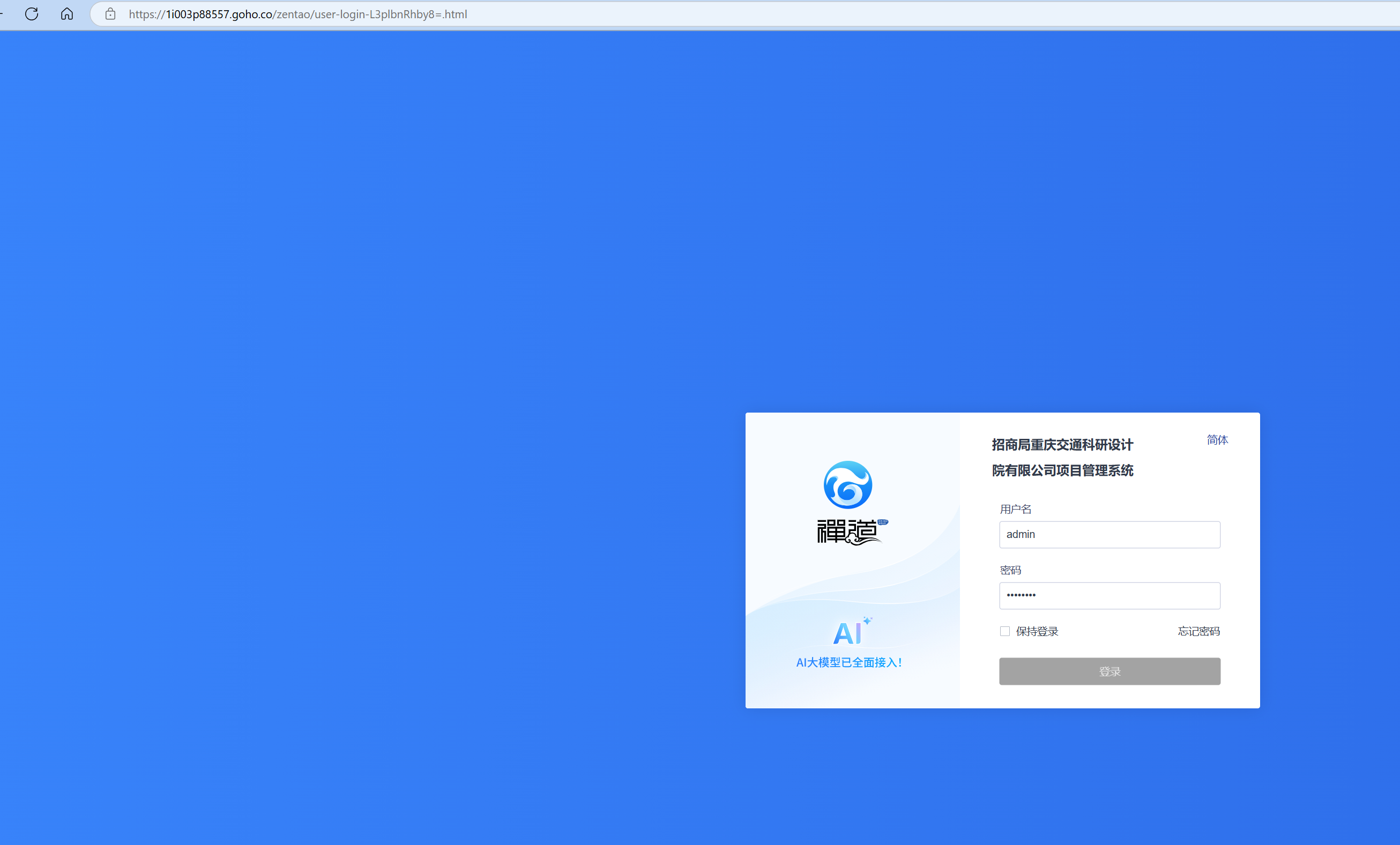The image size is (1400, 845).
Task: Click the 院有限公司项目管理系统 title line
Action: click(1062, 470)
